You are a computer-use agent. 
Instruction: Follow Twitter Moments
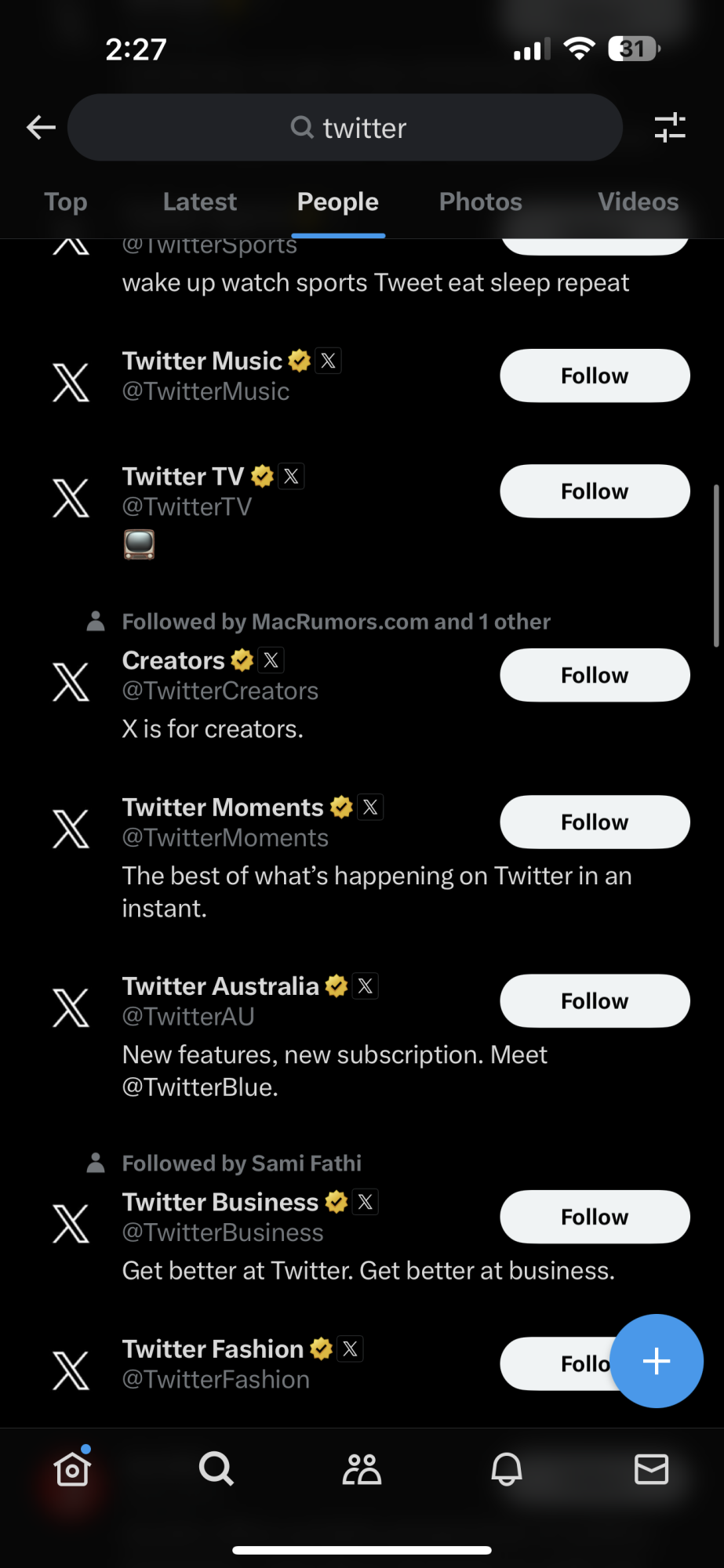(x=595, y=822)
